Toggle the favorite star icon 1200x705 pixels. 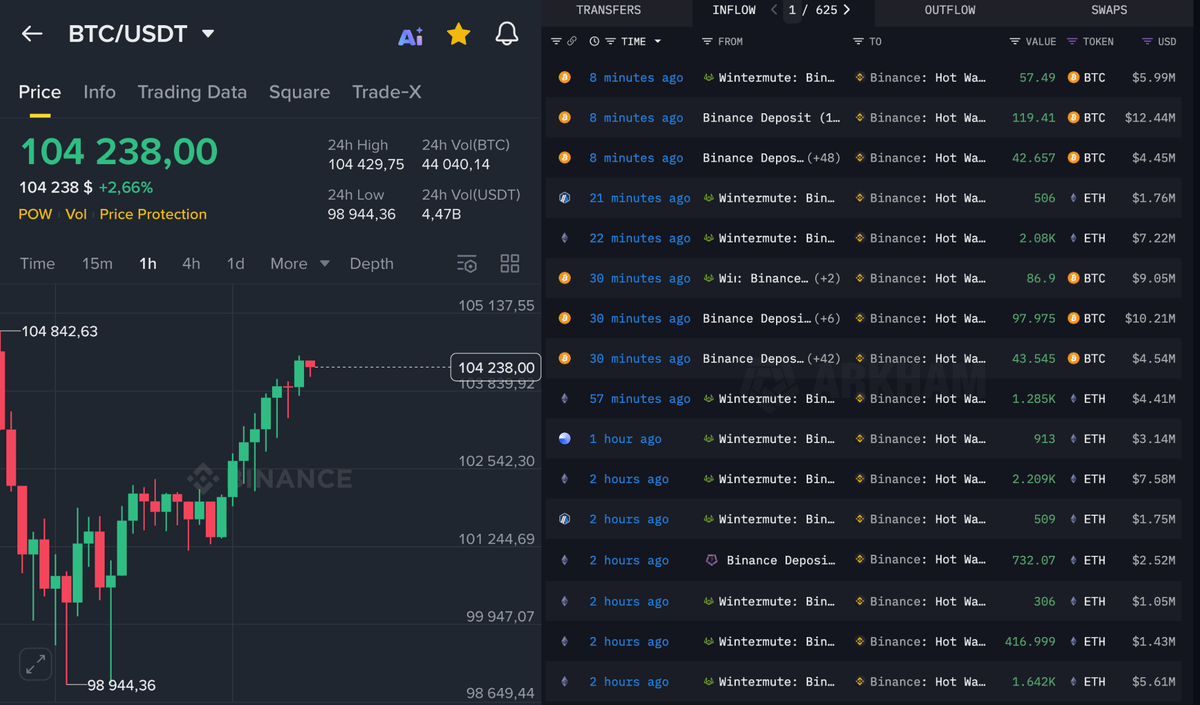459,34
